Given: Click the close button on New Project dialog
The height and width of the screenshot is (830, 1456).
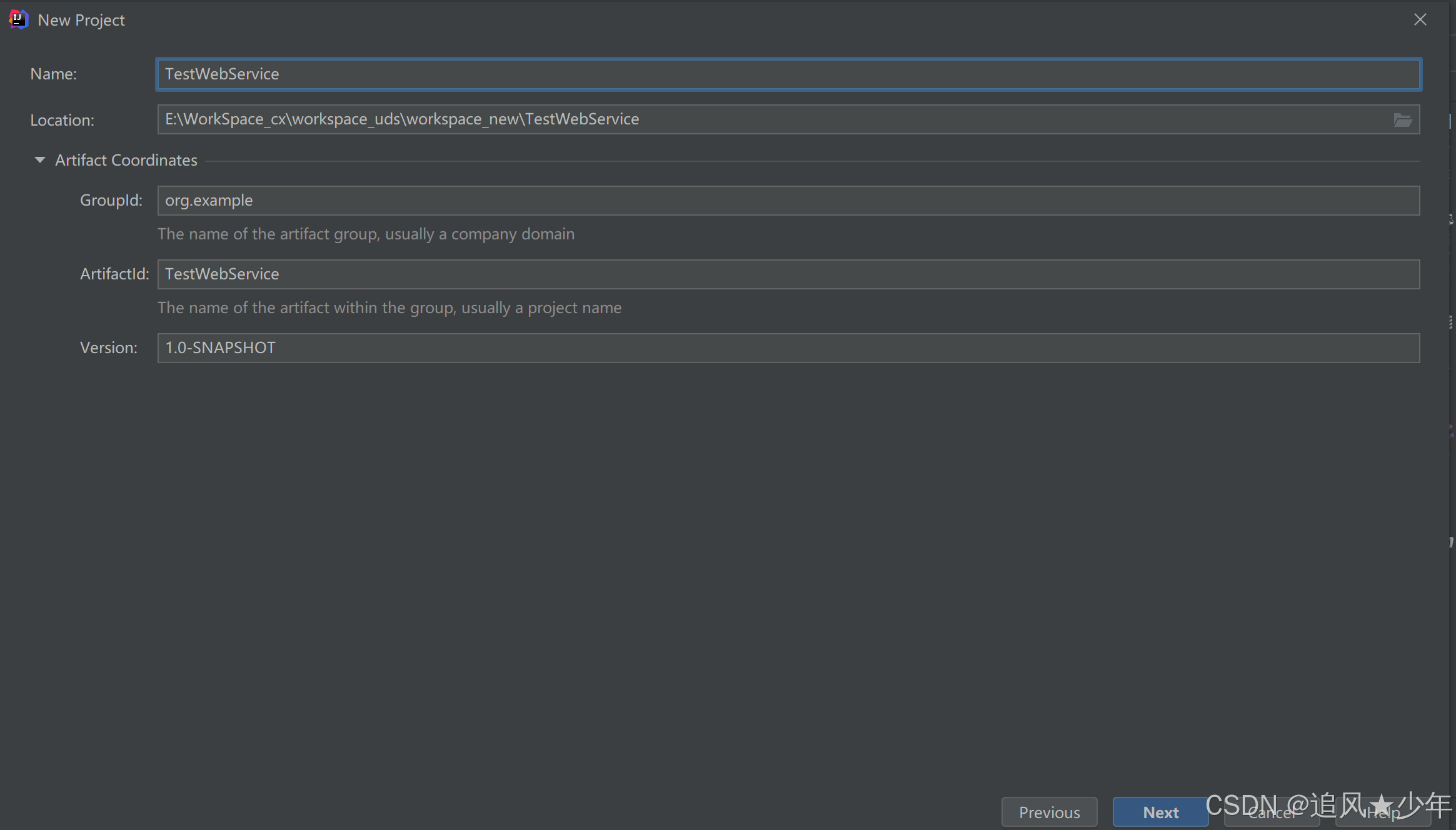Looking at the screenshot, I should [1420, 19].
